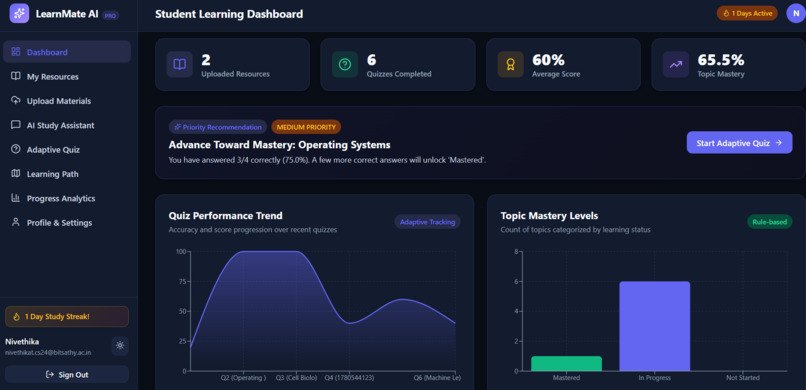
Task: Click the Uploaded Resources book card icon
Action: 179,64
